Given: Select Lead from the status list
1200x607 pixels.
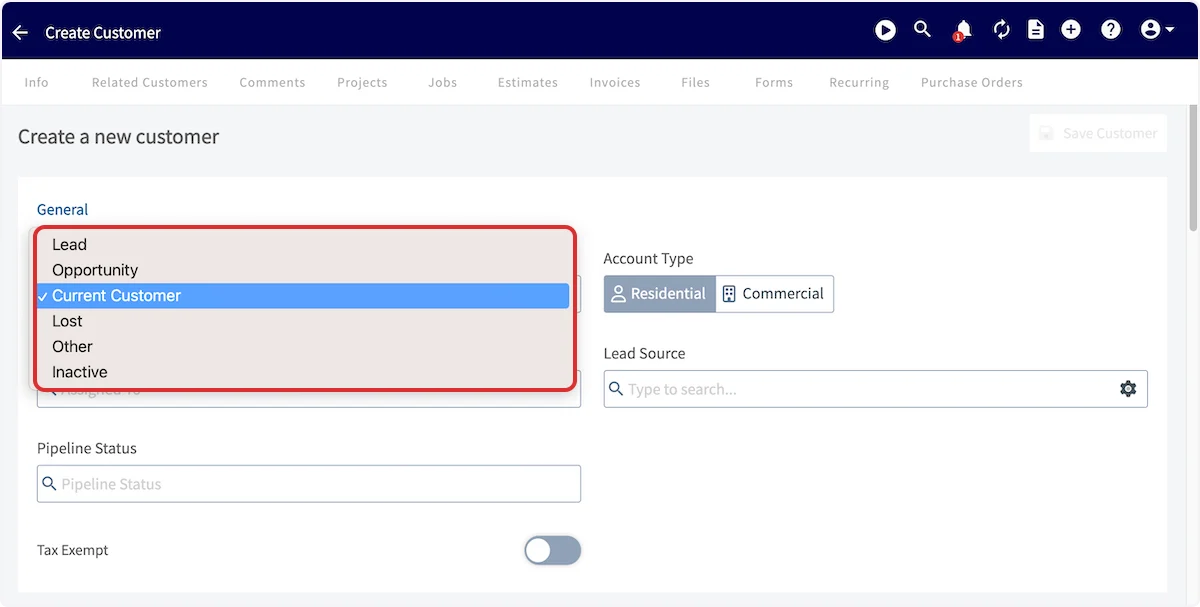Looking at the screenshot, I should point(303,244).
